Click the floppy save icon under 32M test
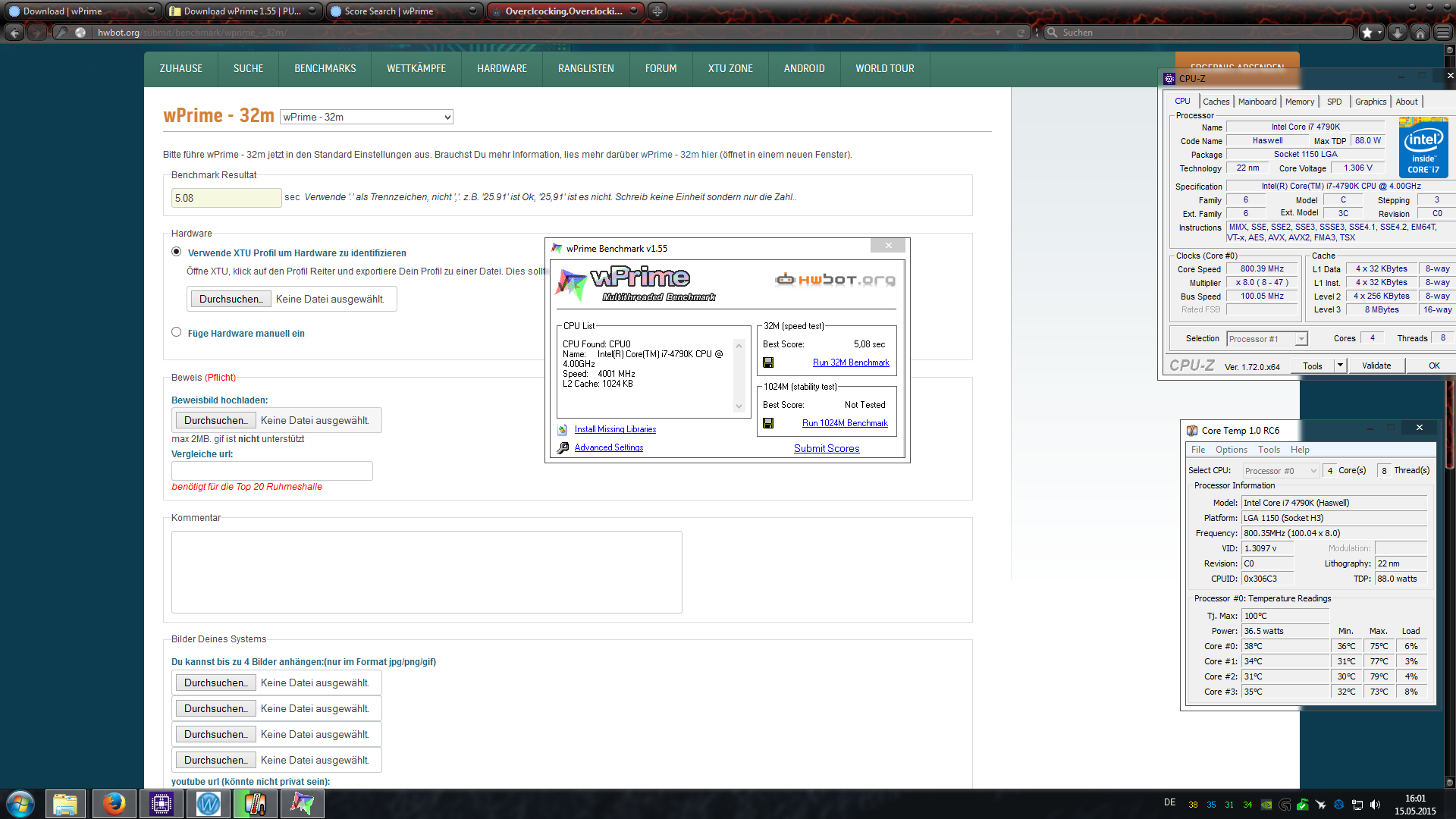The height and width of the screenshot is (819, 1456). coord(768,362)
